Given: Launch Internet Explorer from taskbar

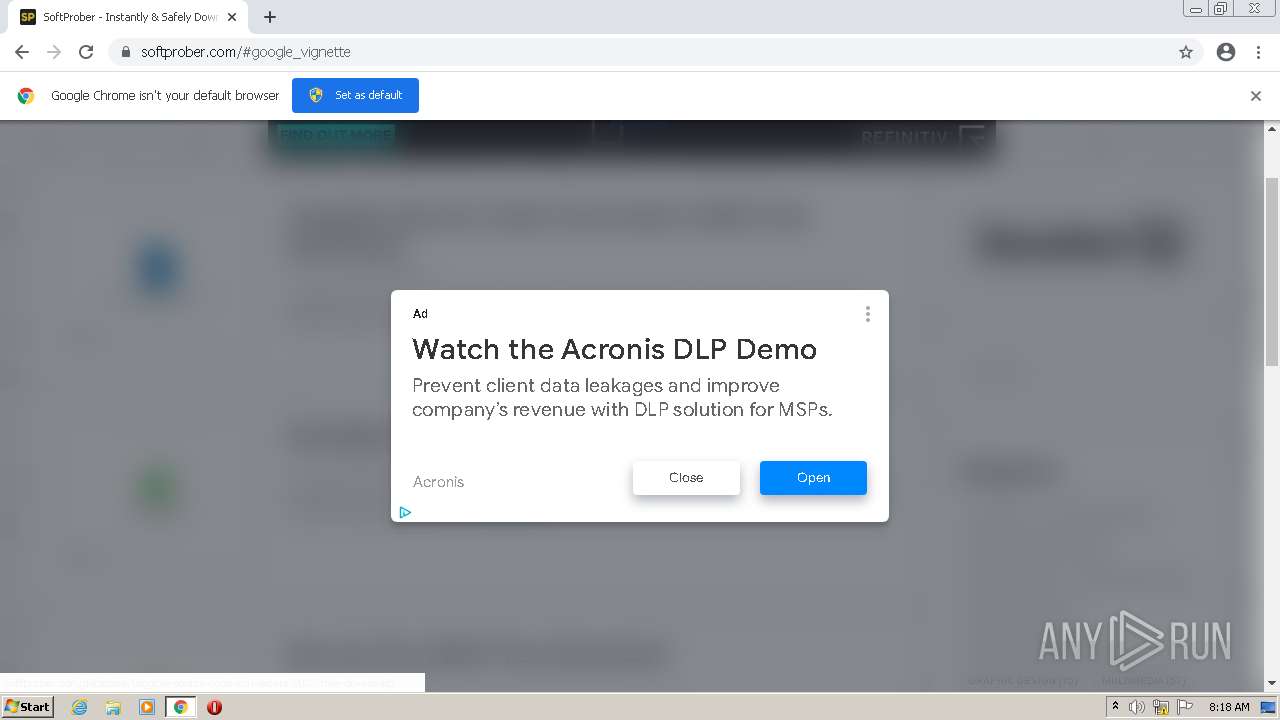Looking at the screenshot, I should pyautogui.click(x=79, y=707).
